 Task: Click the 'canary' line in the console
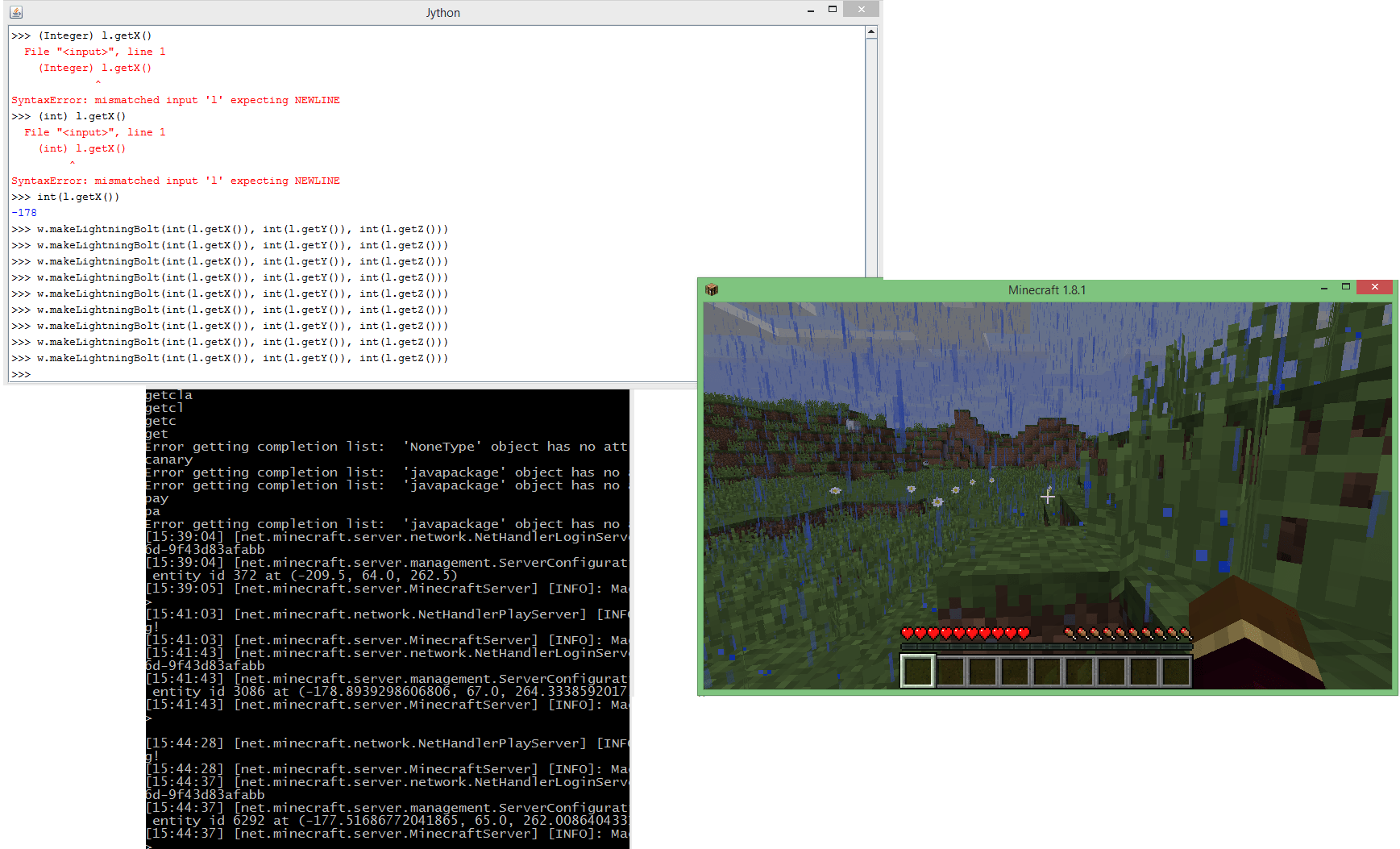[169, 460]
